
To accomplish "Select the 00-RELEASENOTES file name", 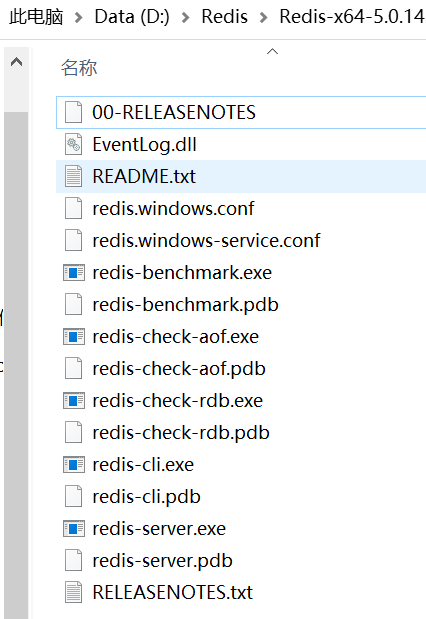I will coord(174,113).
